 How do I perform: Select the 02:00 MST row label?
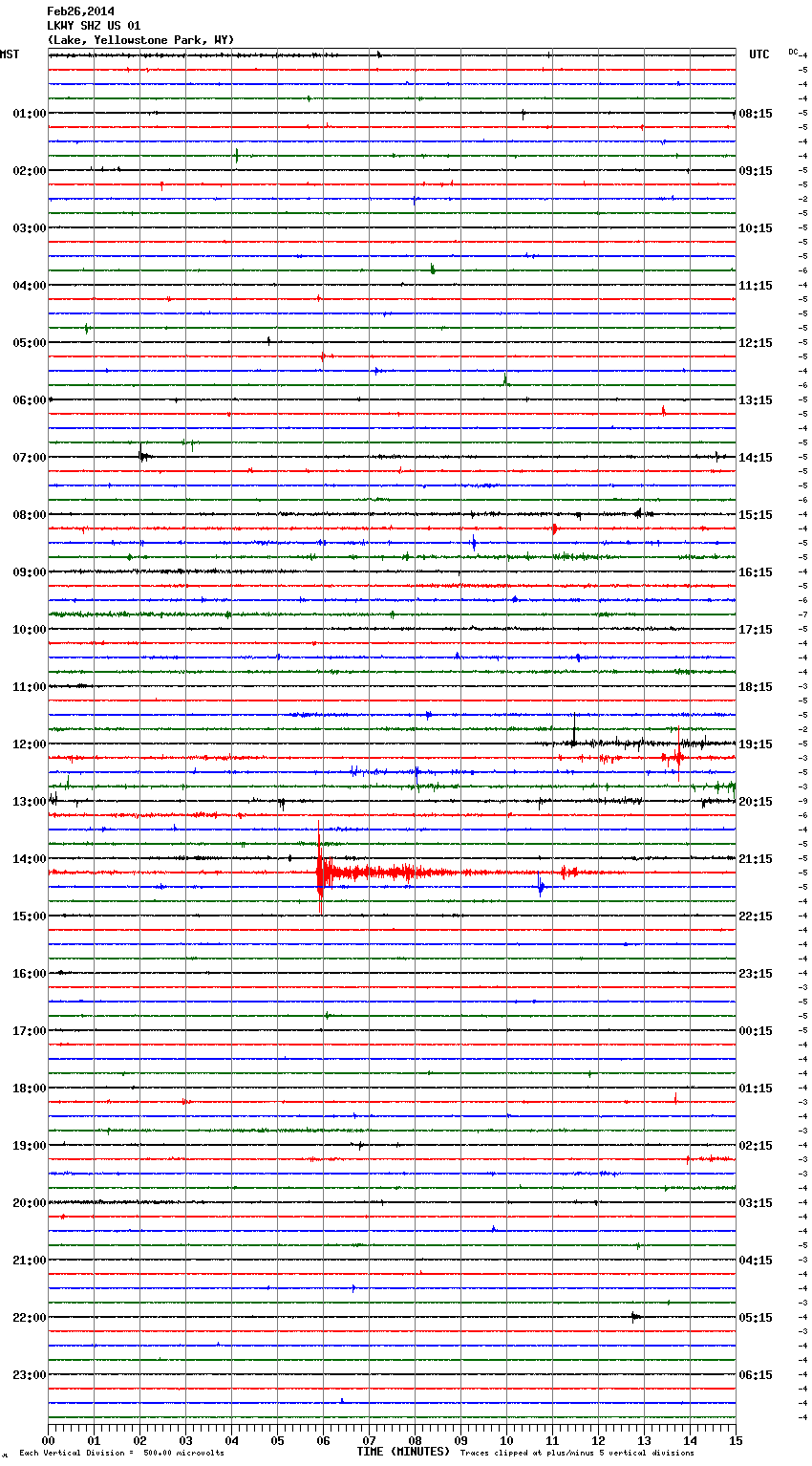pyautogui.click(x=30, y=171)
